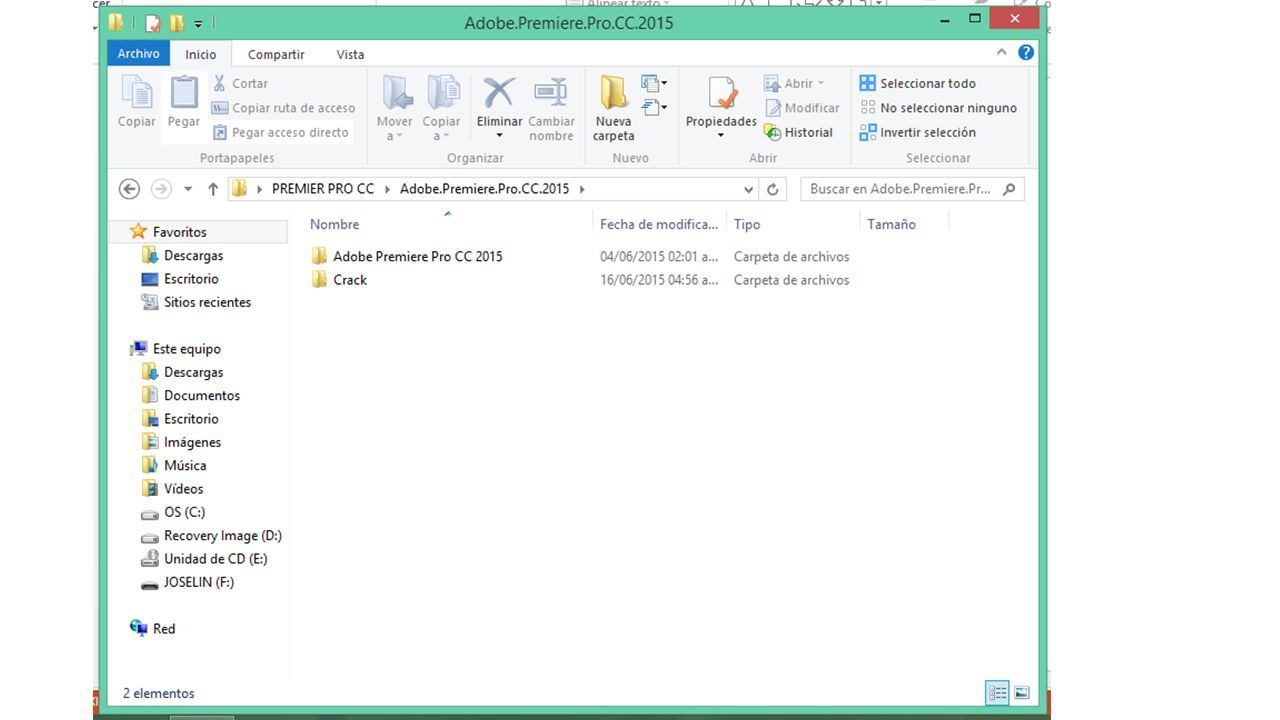This screenshot has width=1280, height=720.
Task: Click the Abrir ribbon button
Action: tap(794, 83)
